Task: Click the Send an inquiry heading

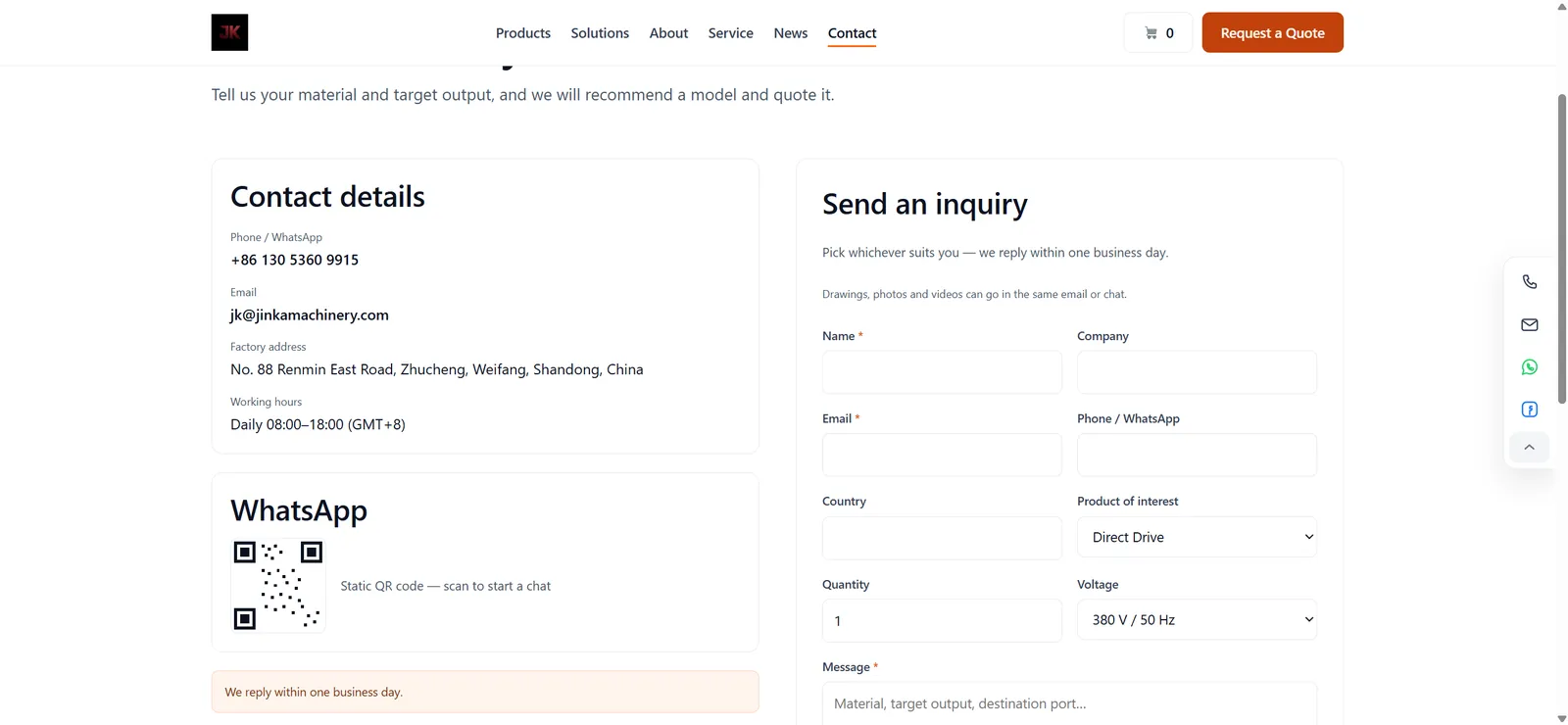Action: point(925,204)
